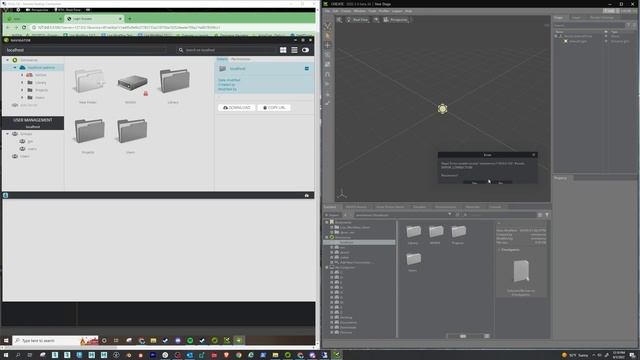Select Add Server in Navigator tree

24,105
